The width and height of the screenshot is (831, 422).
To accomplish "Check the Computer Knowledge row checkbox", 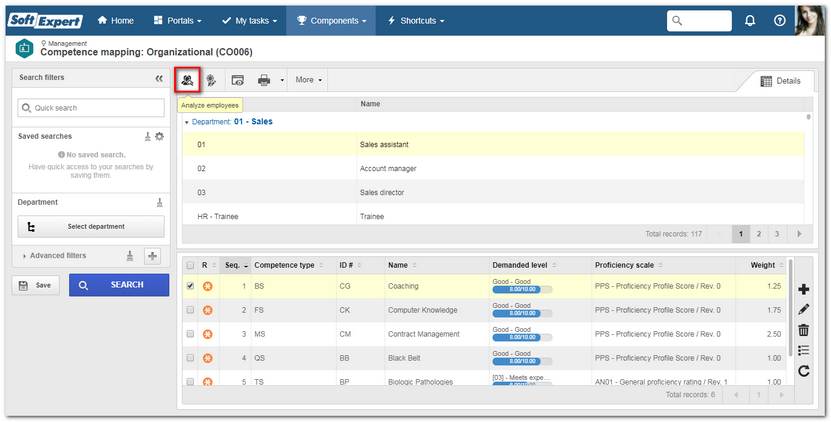I will click(x=190, y=310).
